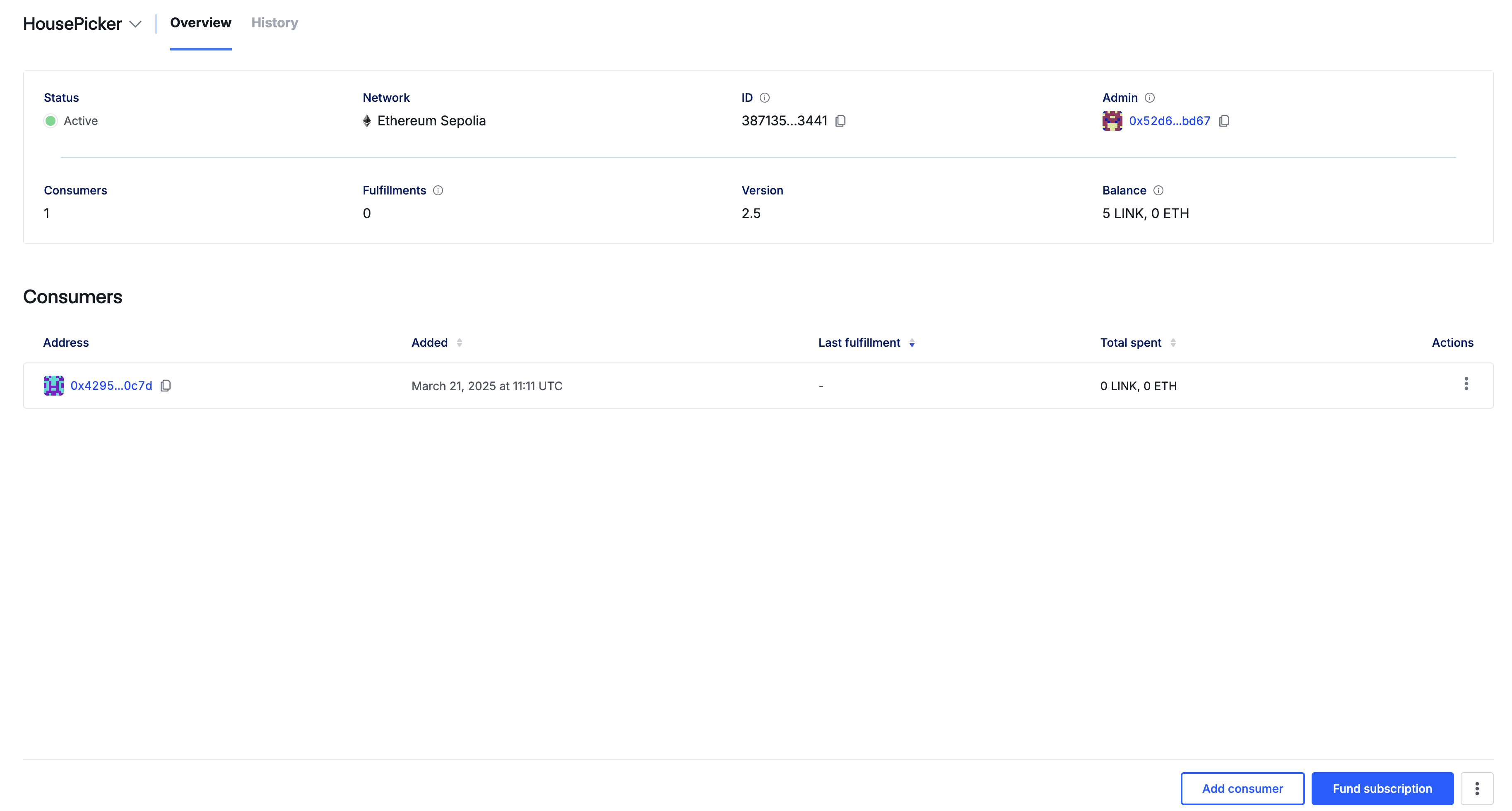Open admin address link 0x52d6...bd67
The image size is (1512, 811).
(1169, 121)
